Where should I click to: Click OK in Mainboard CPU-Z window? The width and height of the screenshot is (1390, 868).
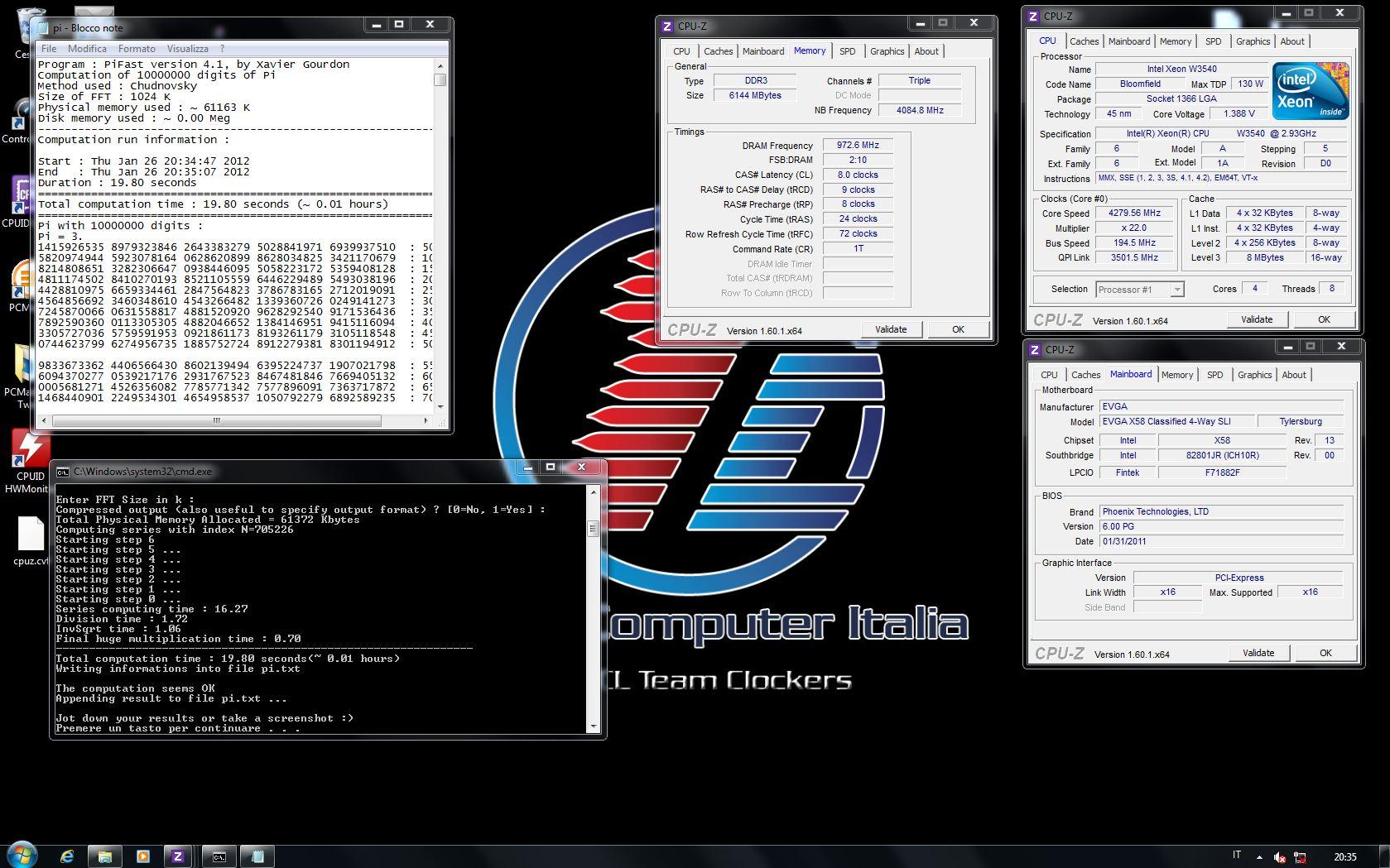point(1325,653)
